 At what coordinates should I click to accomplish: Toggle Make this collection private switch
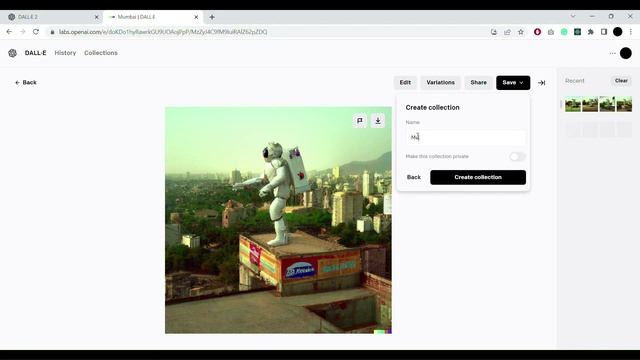coord(517,157)
